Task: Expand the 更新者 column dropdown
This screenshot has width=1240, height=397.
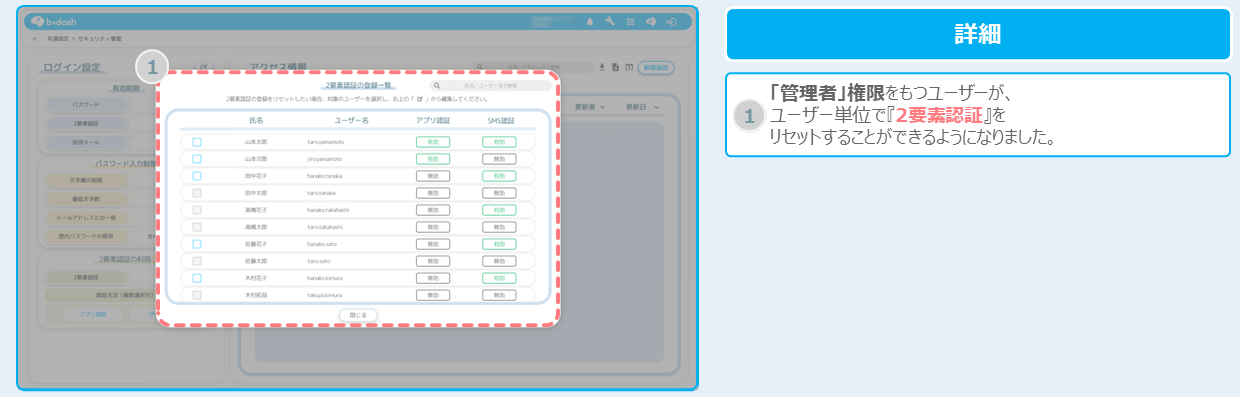Action: [x=598, y=106]
